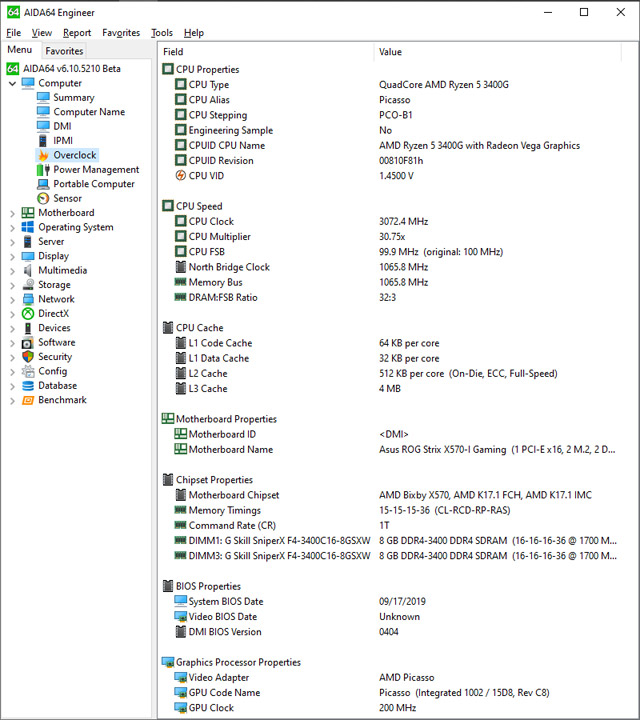
Task: Maximize the AIDA64 Engineer window
Action: (584, 12)
